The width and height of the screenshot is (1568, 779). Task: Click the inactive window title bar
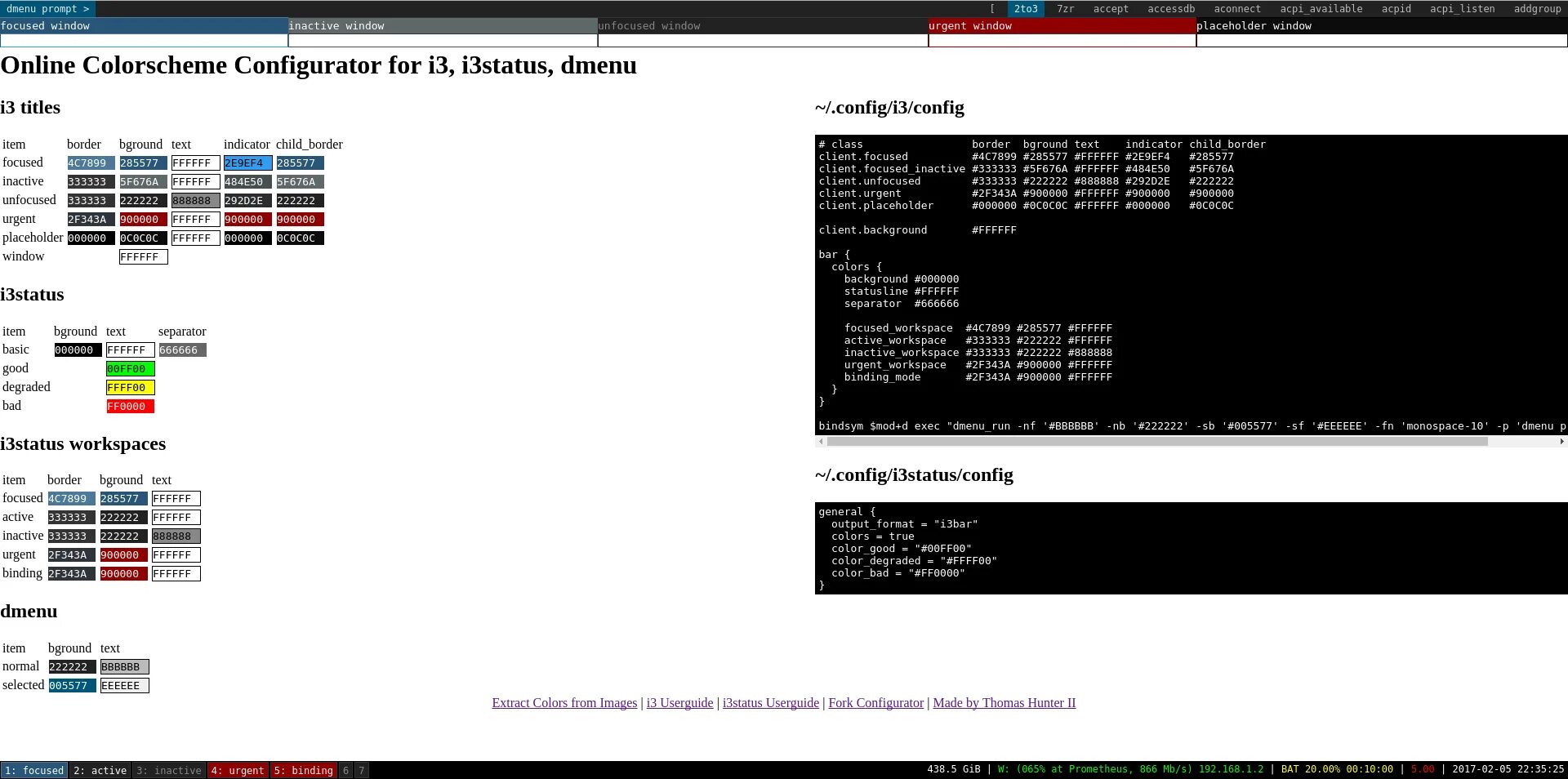(443, 26)
